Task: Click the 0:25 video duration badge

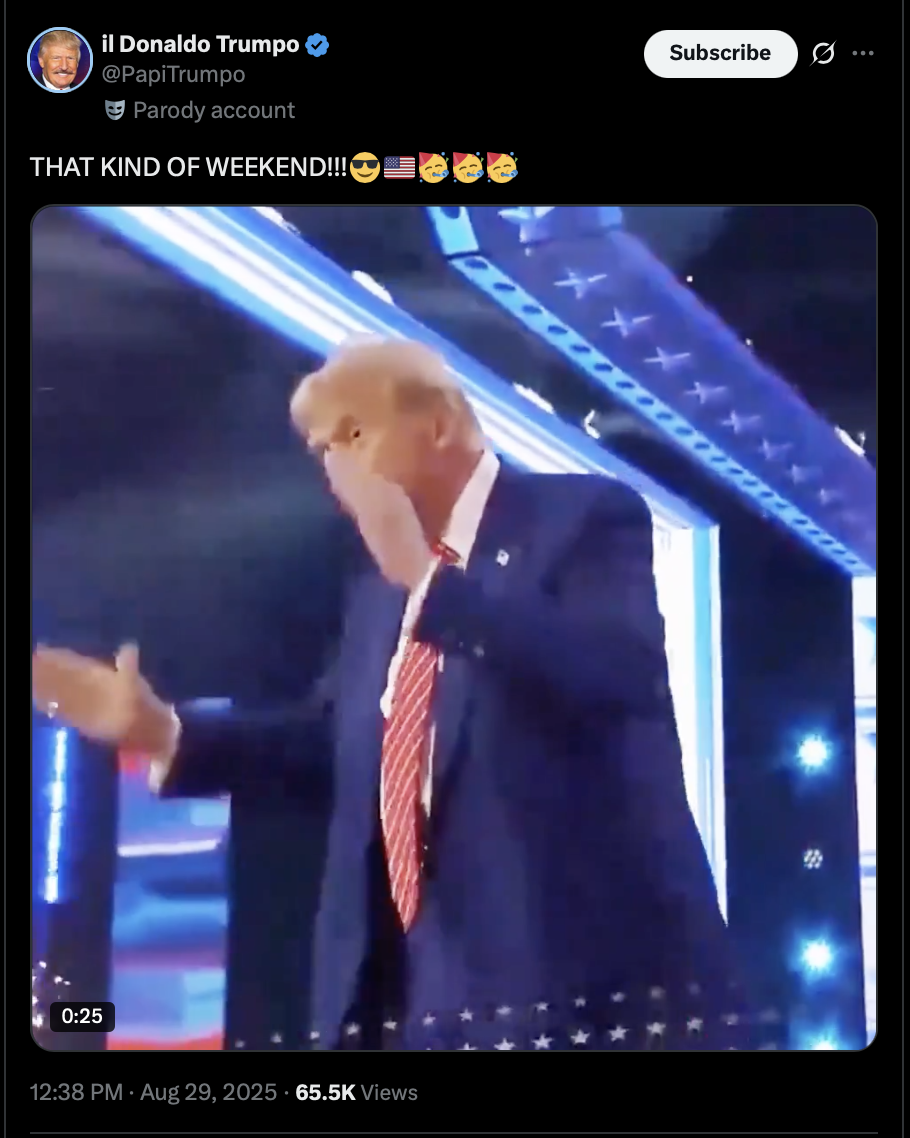Action: [82, 1016]
